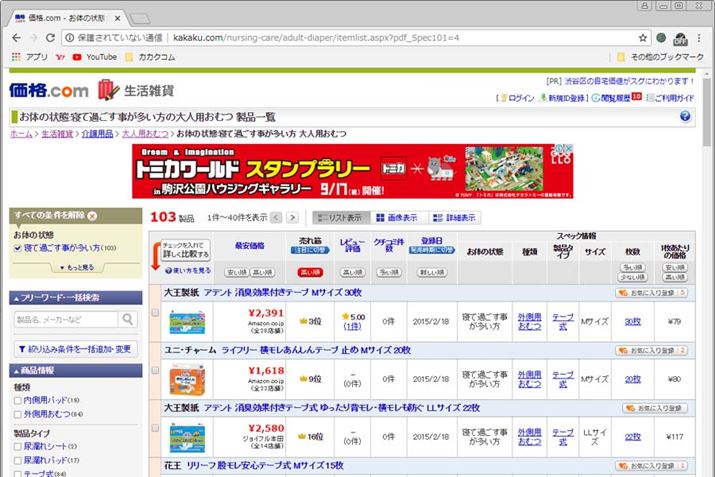This screenshot has height=477, width=715.
Task: Go to previous page with left arrow
Action: [x=276, y=218]
